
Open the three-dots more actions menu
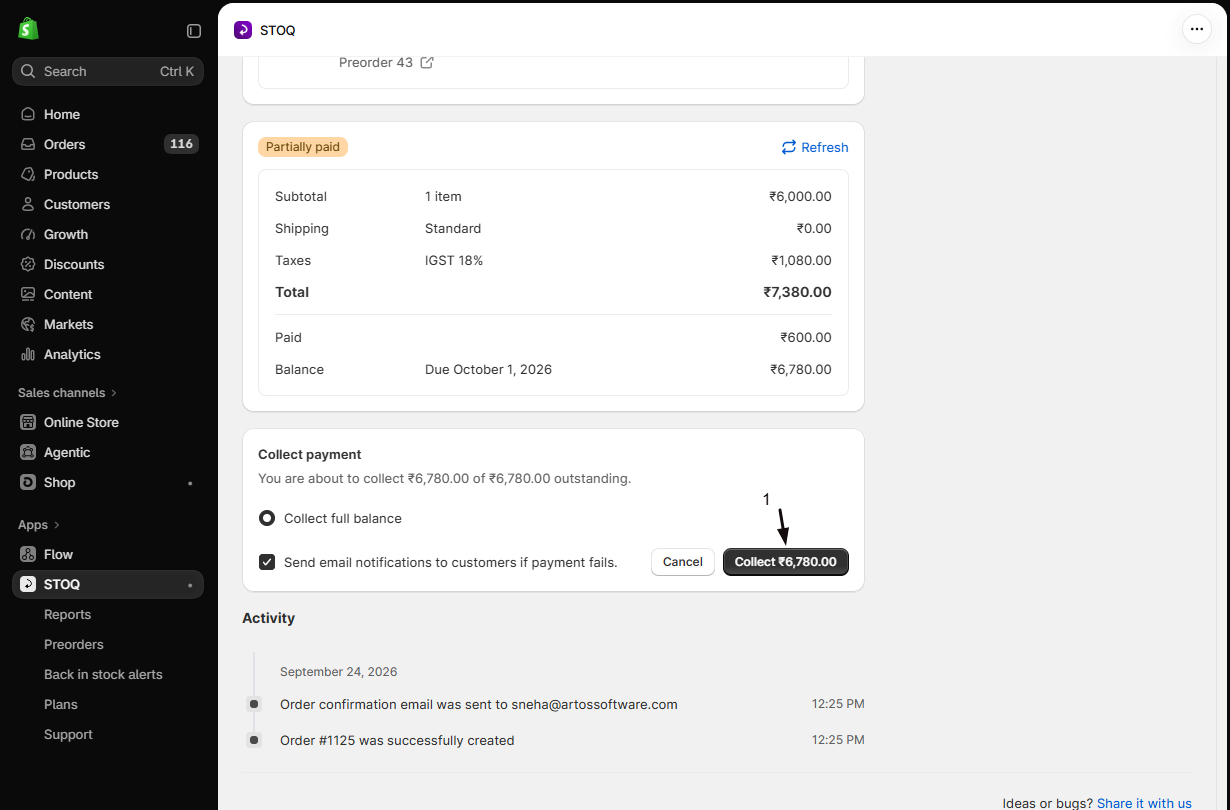click(x=1197, y=29)
